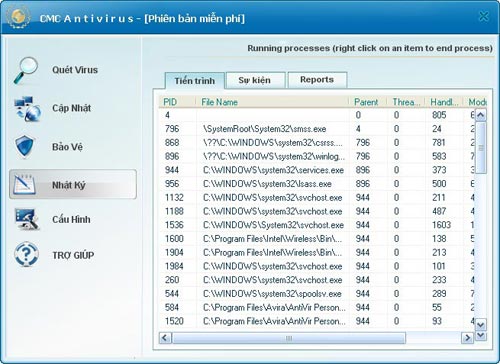
Task: Select the Avira AntiVir process PID 1520
Action: pyautogui.click(x=317, y=321)
